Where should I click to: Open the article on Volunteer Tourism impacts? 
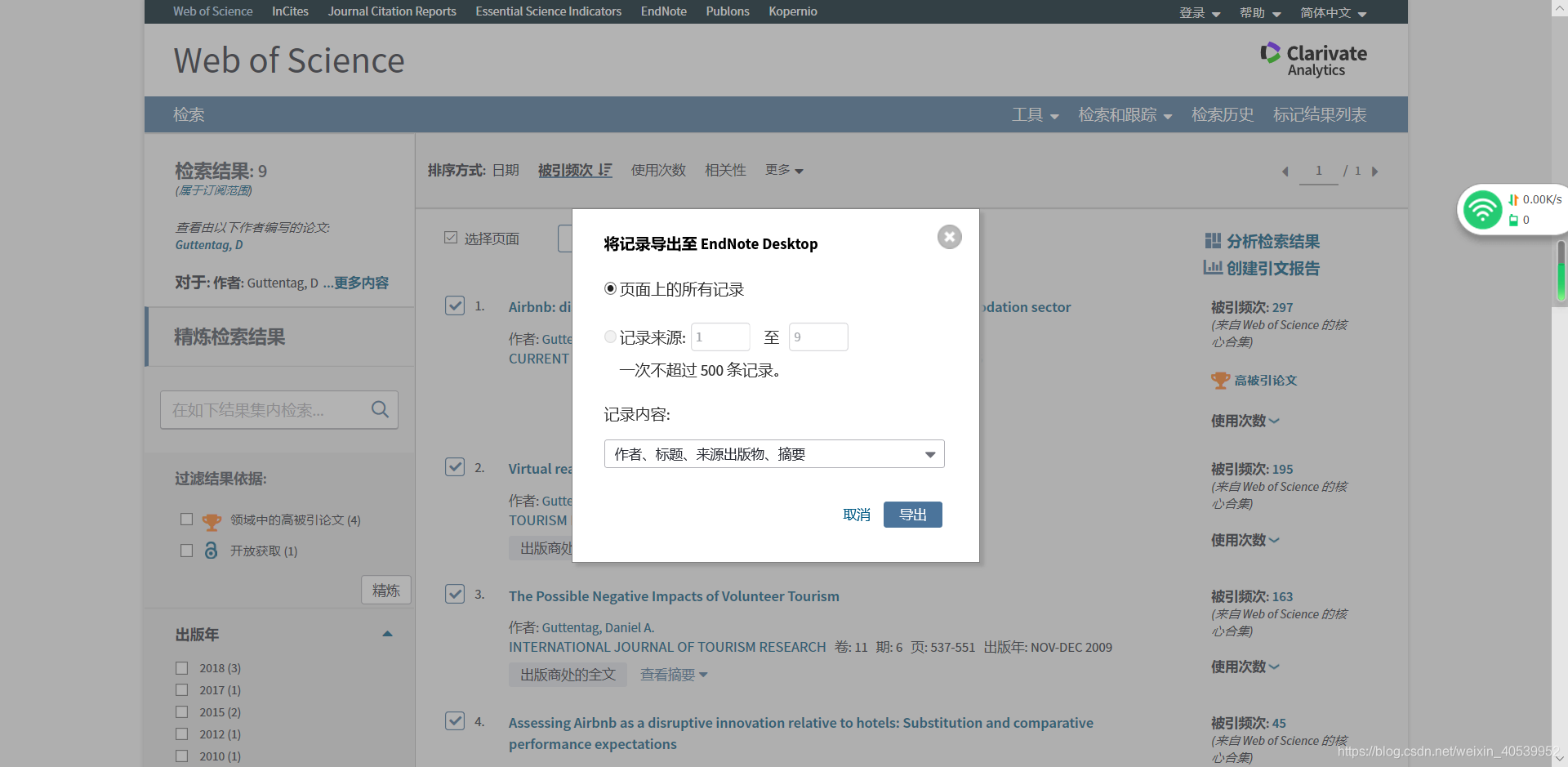674,596
